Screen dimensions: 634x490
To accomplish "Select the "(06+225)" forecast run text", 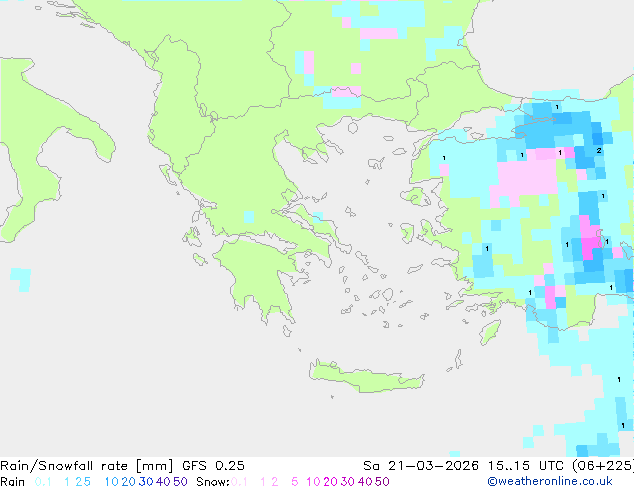I will 603,466.
